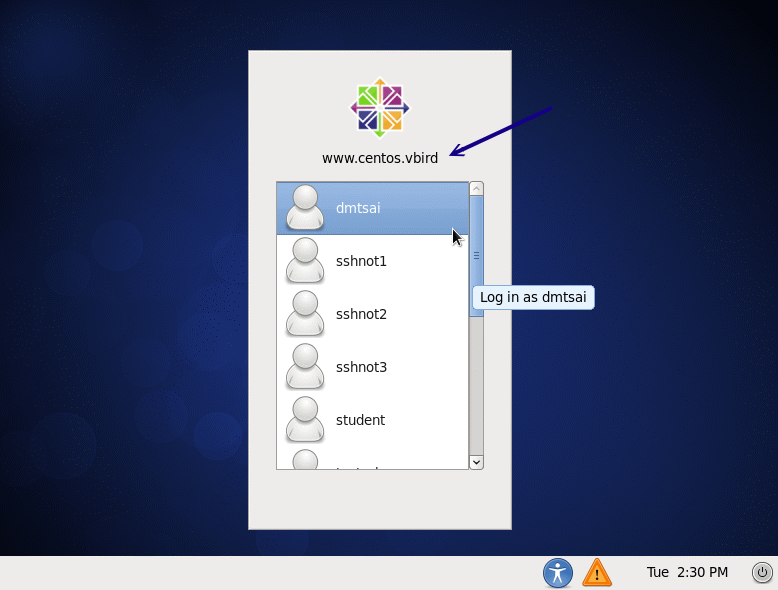Pick the sshnot2 user name
Viewport: 778px width, 590px height.
coord(361,314)
